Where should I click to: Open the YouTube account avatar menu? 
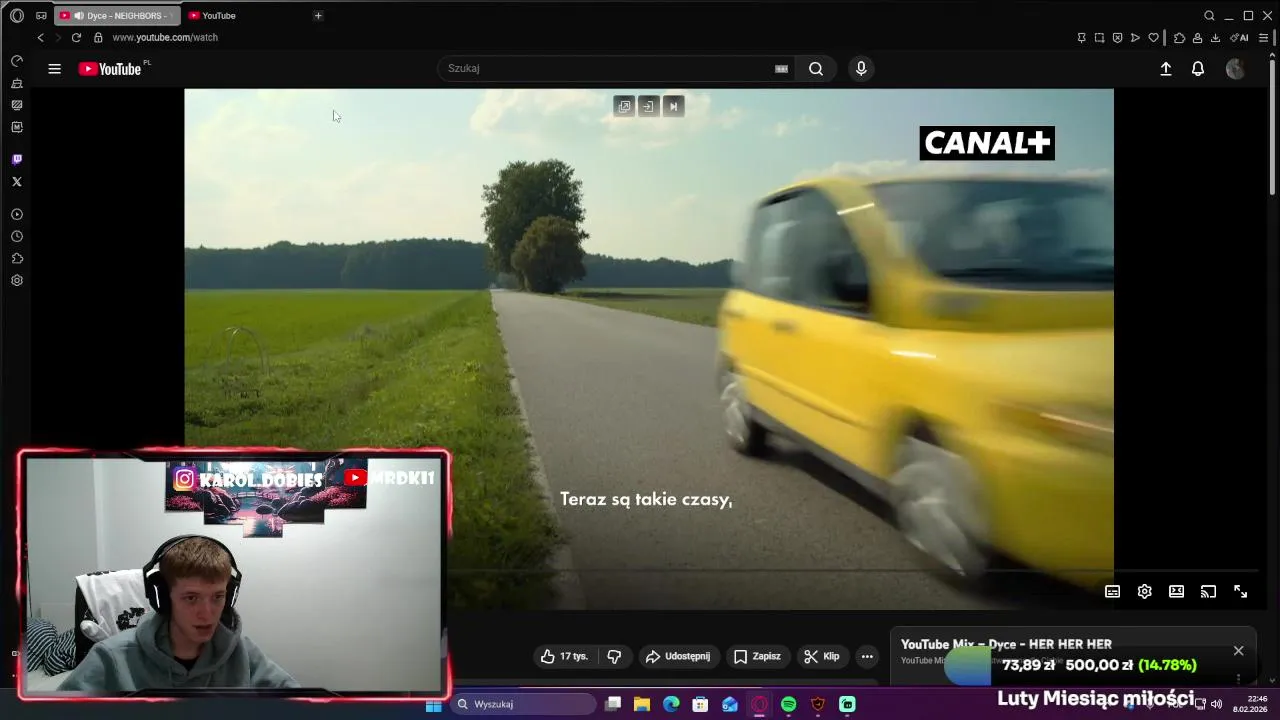coord(1235,69)
